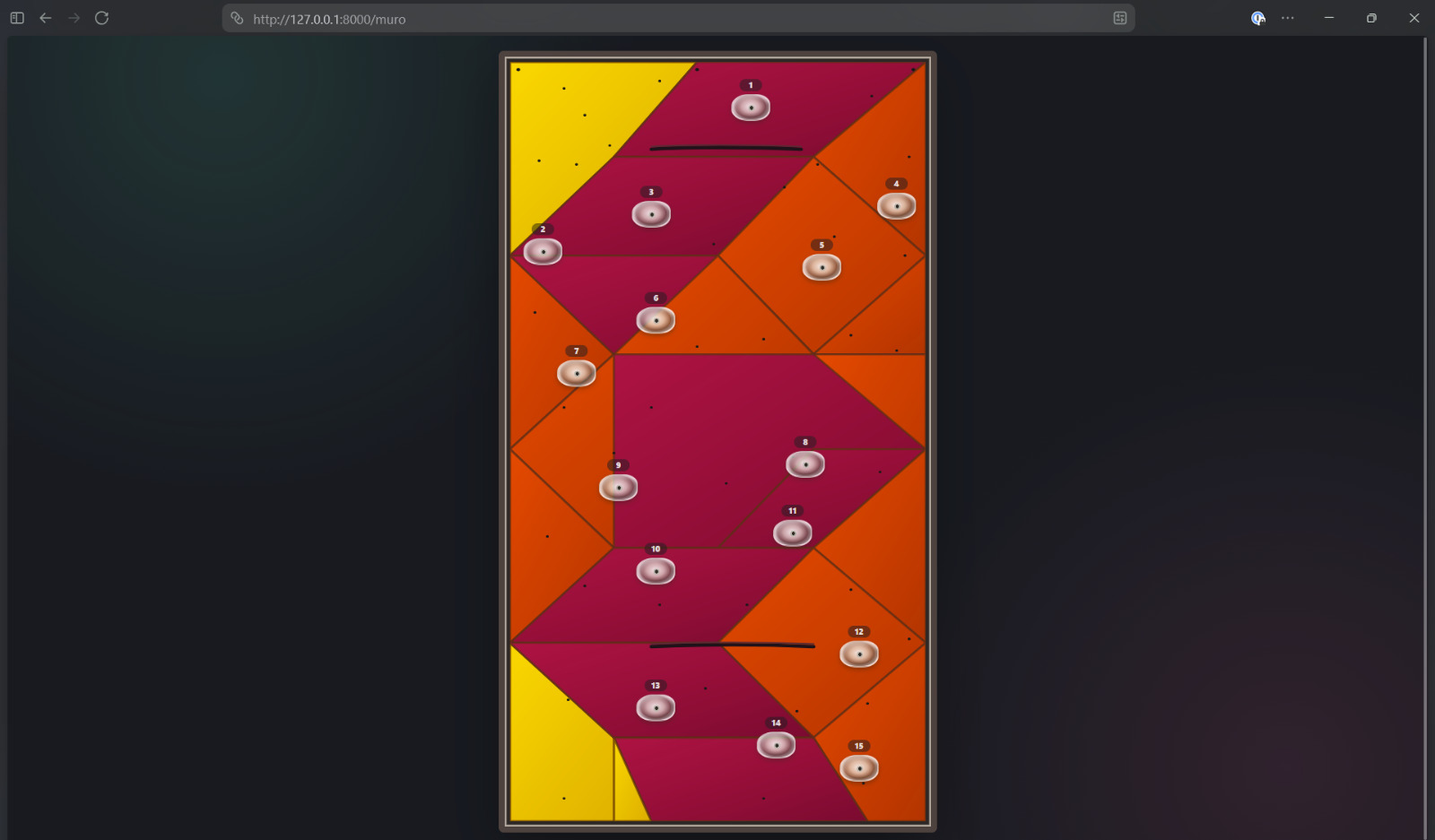Select climbing hold number 15
1435x840 pixels.
[859, 768]
